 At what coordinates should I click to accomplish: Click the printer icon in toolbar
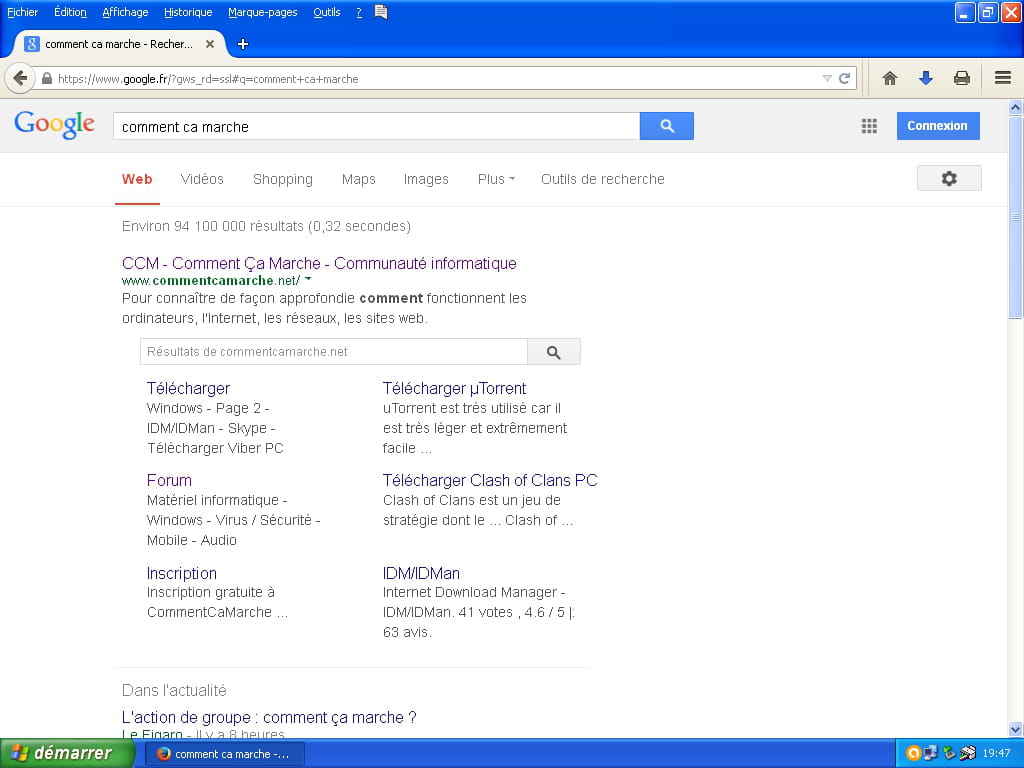961,78
